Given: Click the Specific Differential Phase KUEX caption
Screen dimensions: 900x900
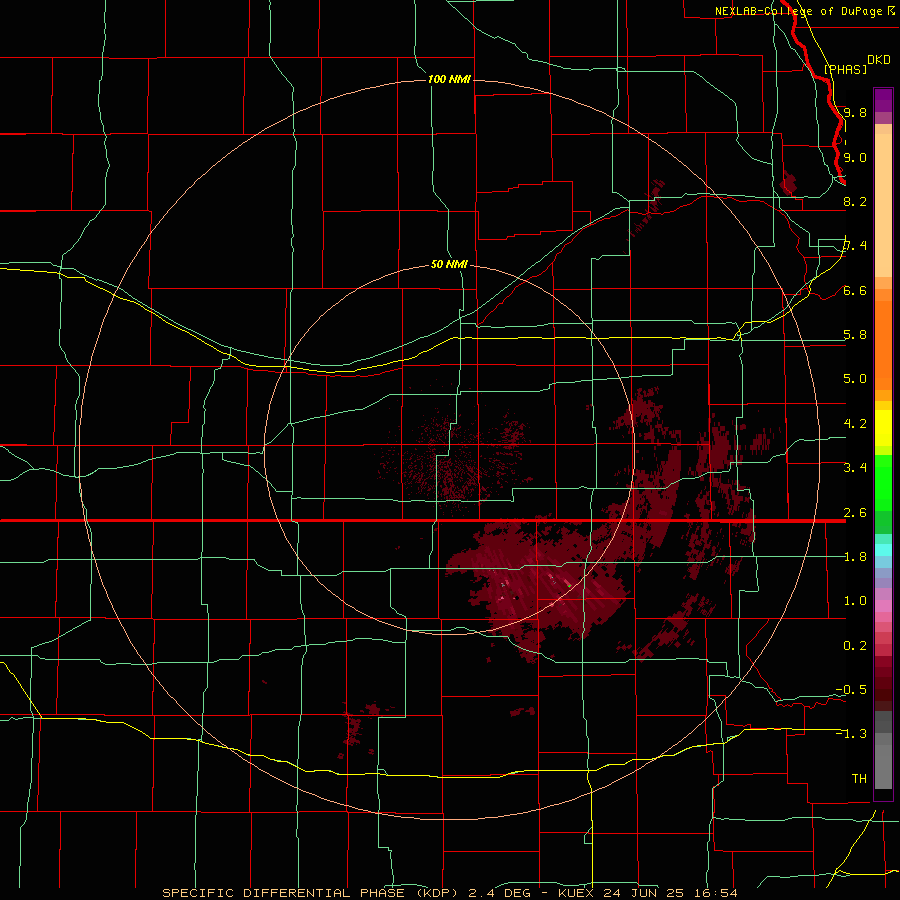Looking at the screenshot, I should click(450, 893).
